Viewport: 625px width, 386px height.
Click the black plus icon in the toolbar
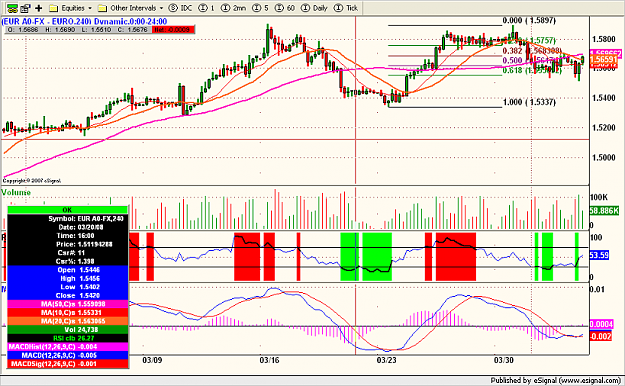click(39, 8)
